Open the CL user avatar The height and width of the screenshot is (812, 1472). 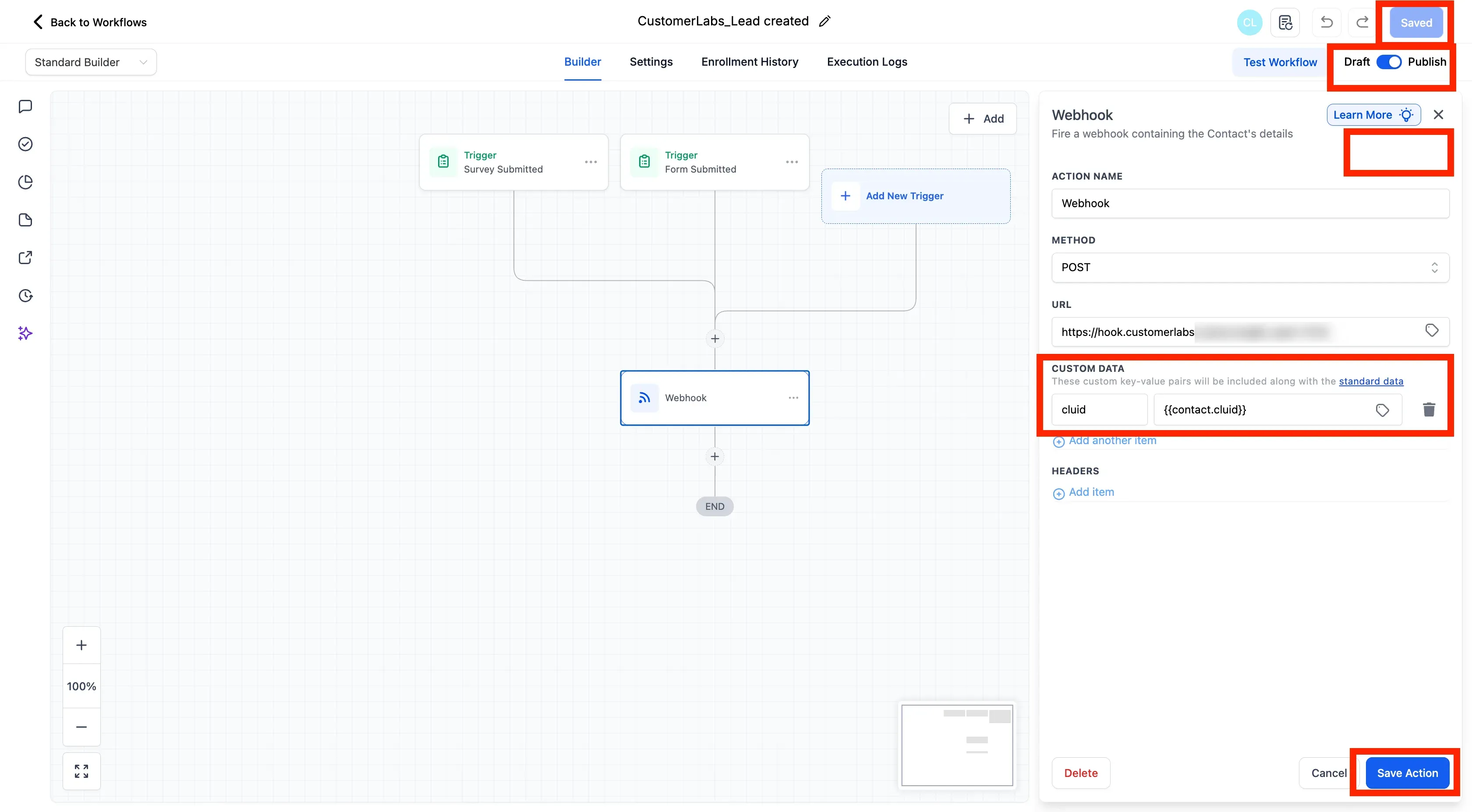[1249, 22]
